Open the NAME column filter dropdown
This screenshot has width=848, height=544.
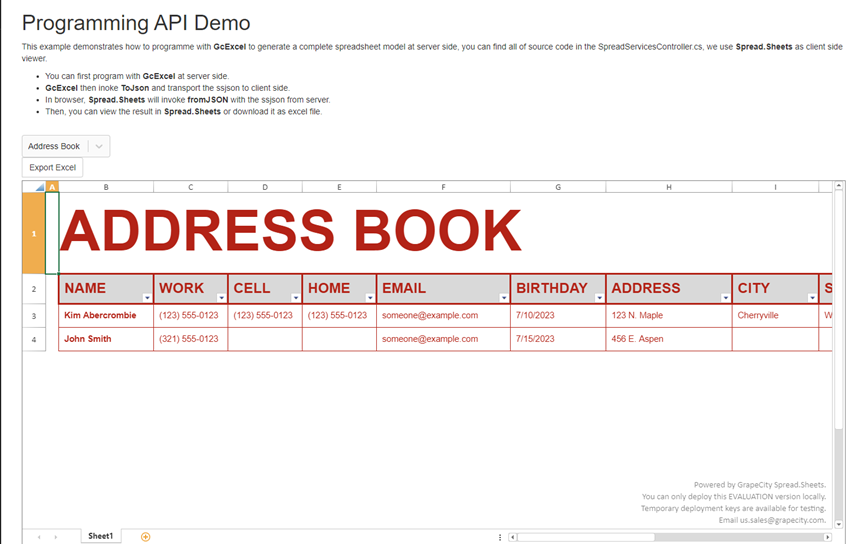pyautogui.click(x=147, y=298)
